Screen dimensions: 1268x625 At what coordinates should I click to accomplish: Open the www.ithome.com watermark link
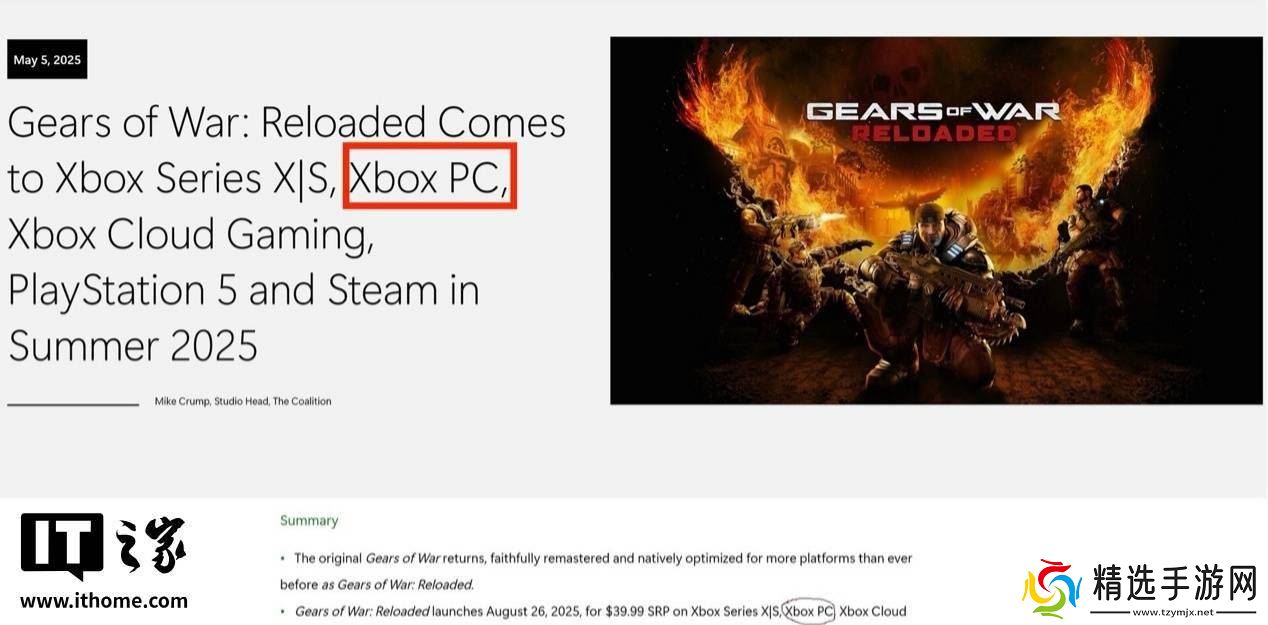pos(104,601)
